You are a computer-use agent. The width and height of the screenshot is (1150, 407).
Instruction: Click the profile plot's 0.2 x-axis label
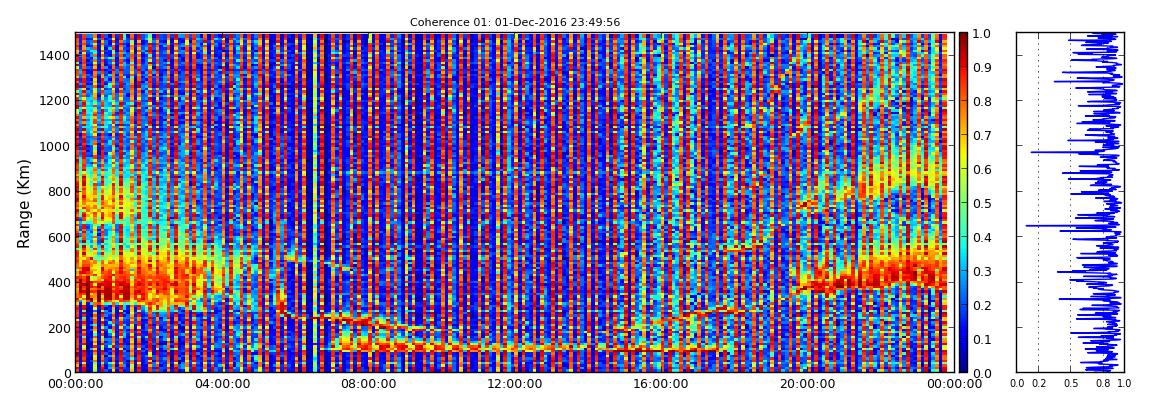1038,384
